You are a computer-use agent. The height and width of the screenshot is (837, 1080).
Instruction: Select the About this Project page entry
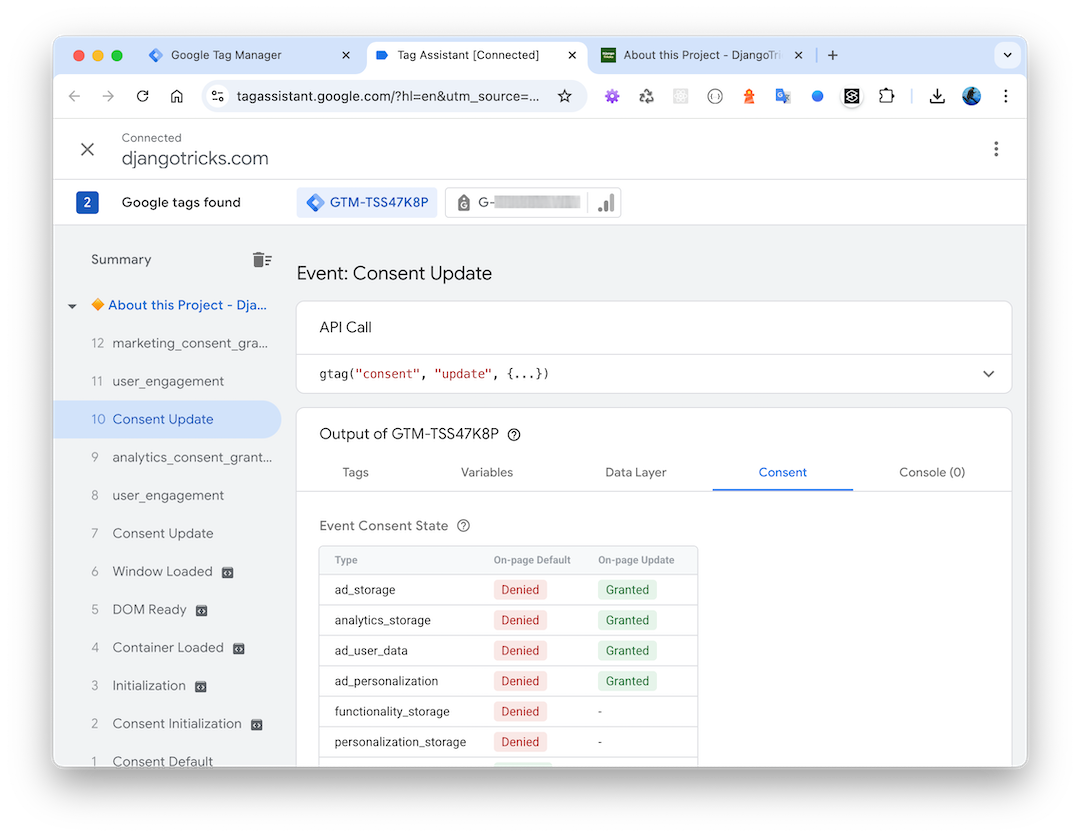(x=187, y=305)
